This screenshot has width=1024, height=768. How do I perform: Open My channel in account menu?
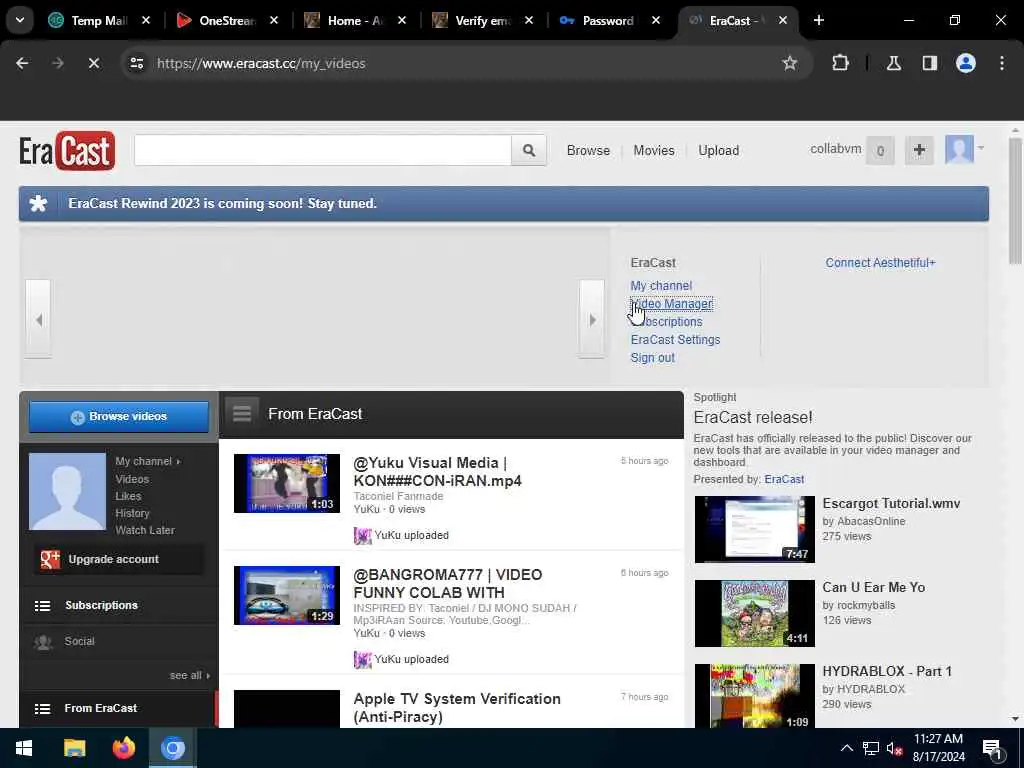point(661,285)
